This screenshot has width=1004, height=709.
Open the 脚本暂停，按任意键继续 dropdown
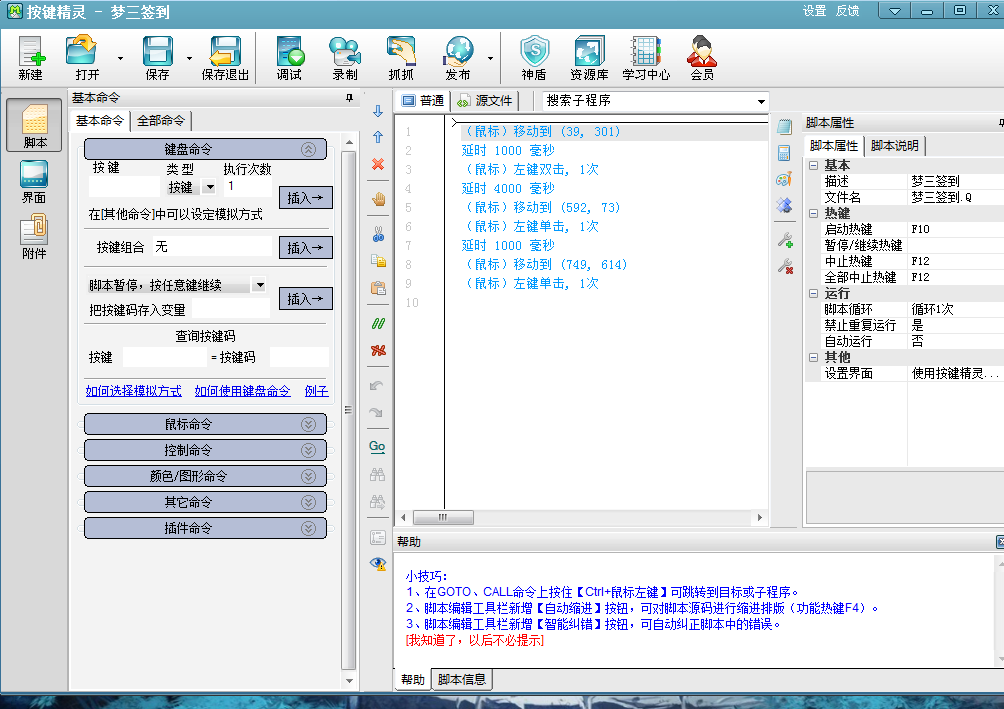259,285
